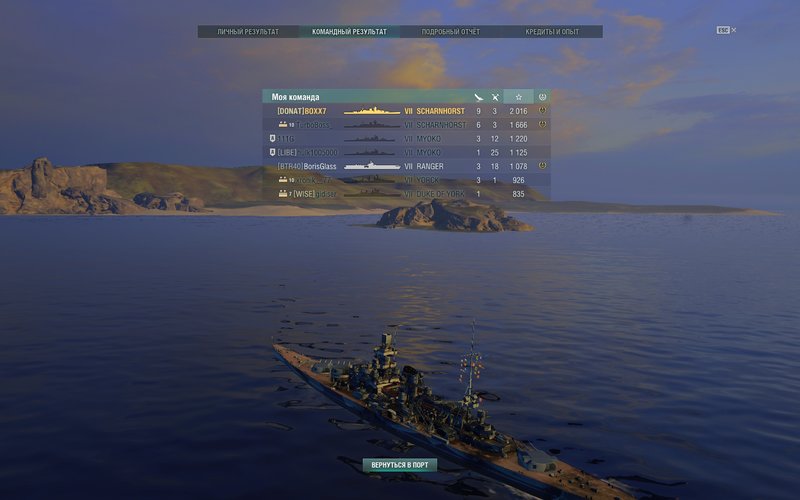Click the achievements emblem column header icon
Image resolution: width=800 pixels, height=500 pixels.
click(x=542, y=96)
